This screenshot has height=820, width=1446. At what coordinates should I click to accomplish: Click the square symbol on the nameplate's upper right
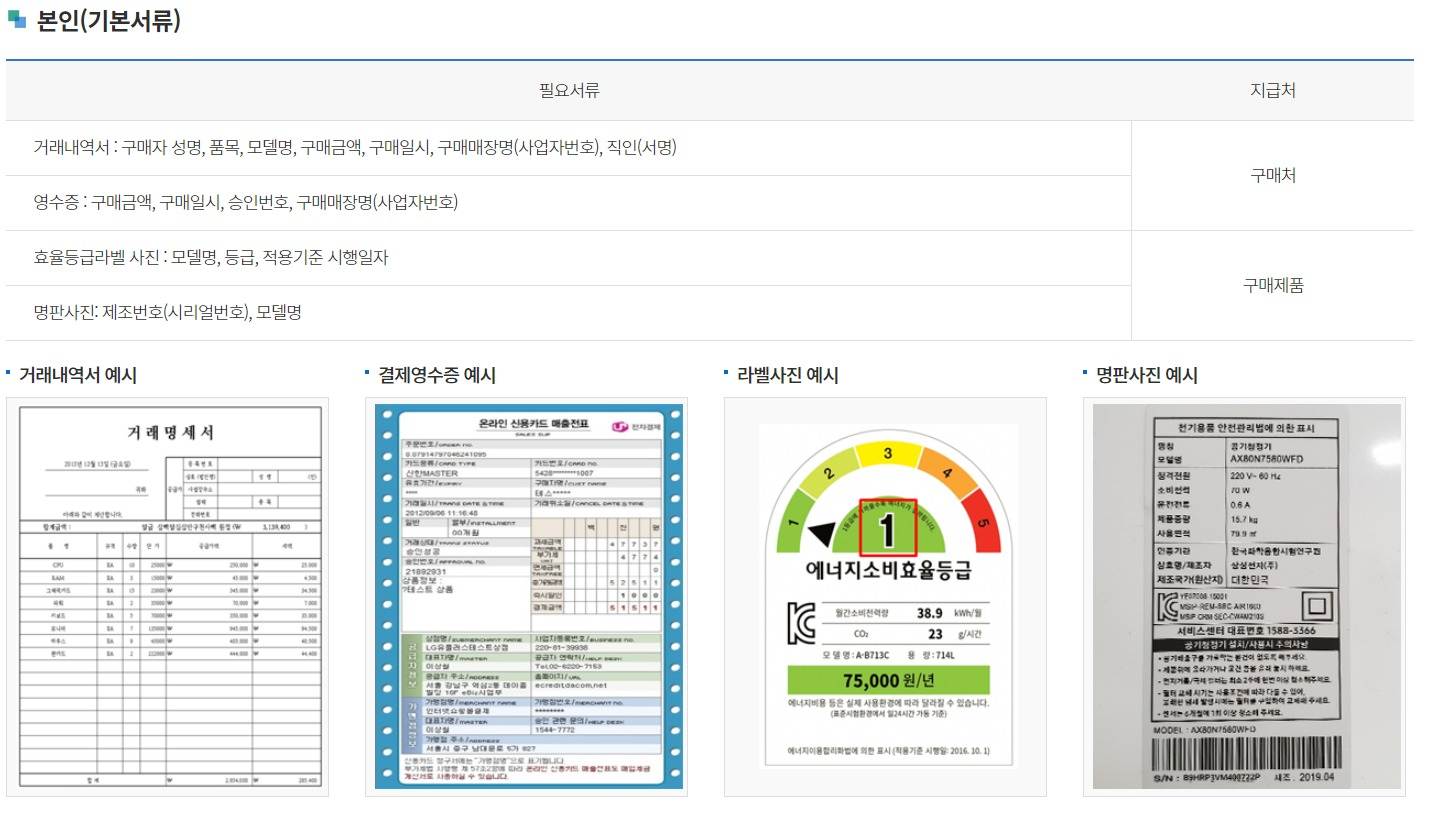(1315, 605)
